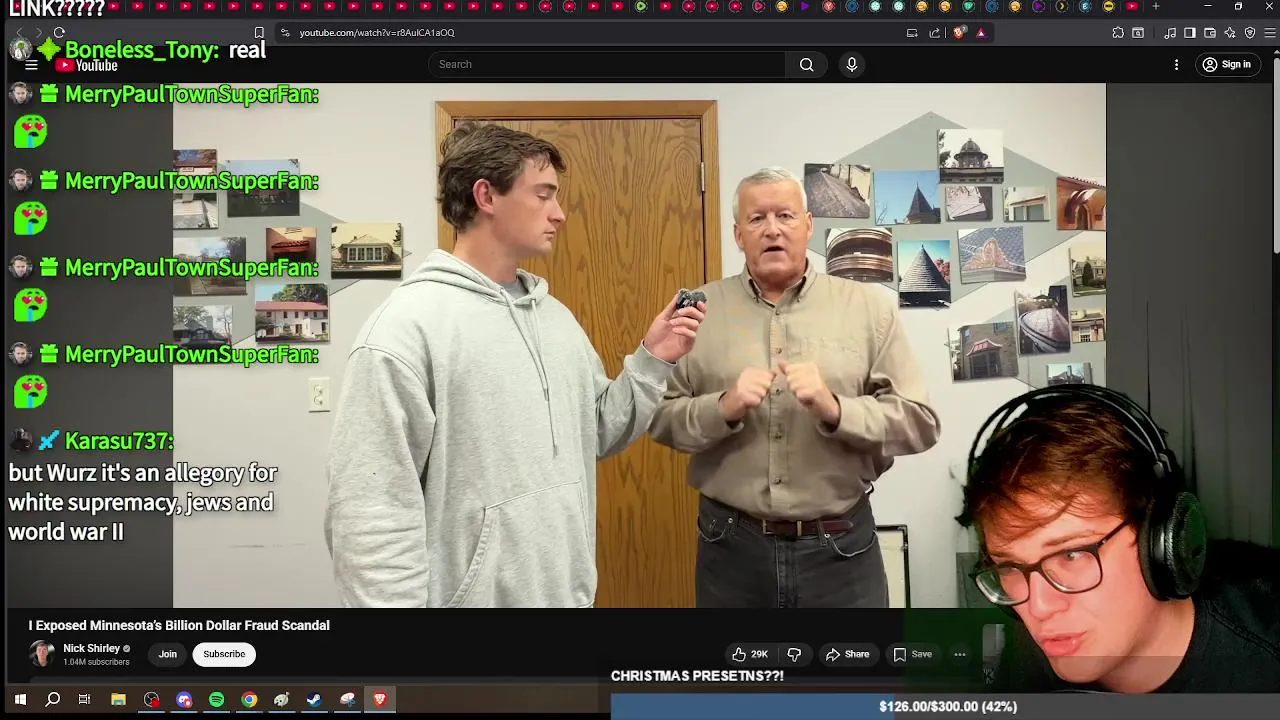1280x720 pixels.
Task: Open Brave VPN shield icon
Action: 1250,33
